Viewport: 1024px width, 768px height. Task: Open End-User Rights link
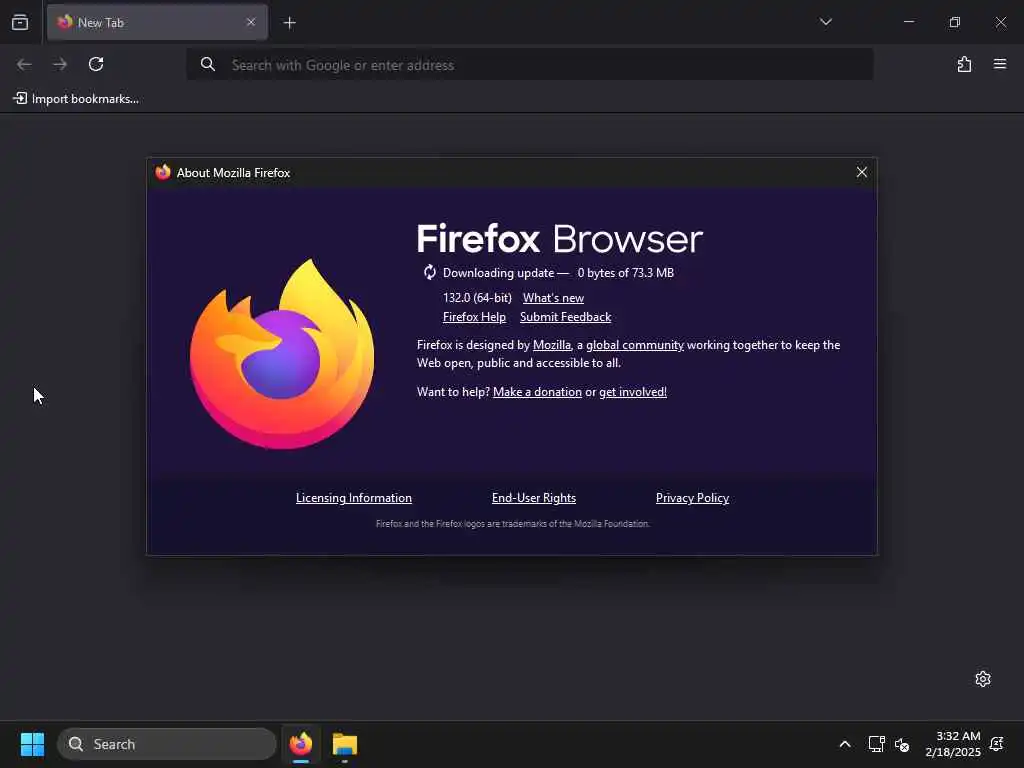point(534,498)
